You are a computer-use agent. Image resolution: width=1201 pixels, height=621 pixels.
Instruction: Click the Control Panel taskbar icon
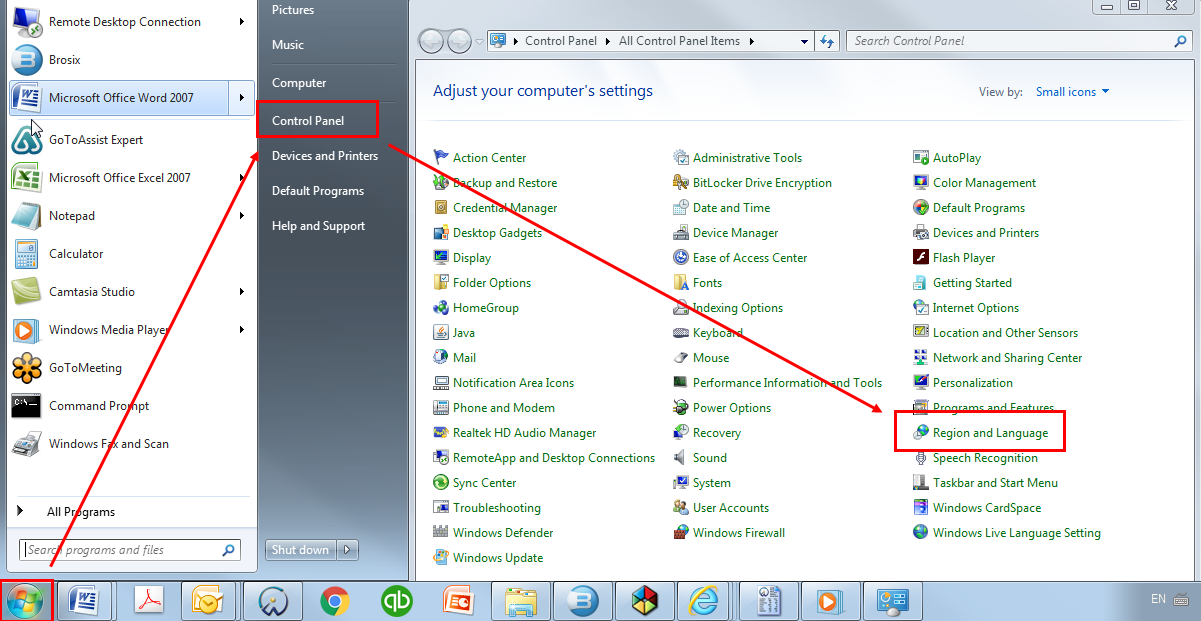point(891,601)
